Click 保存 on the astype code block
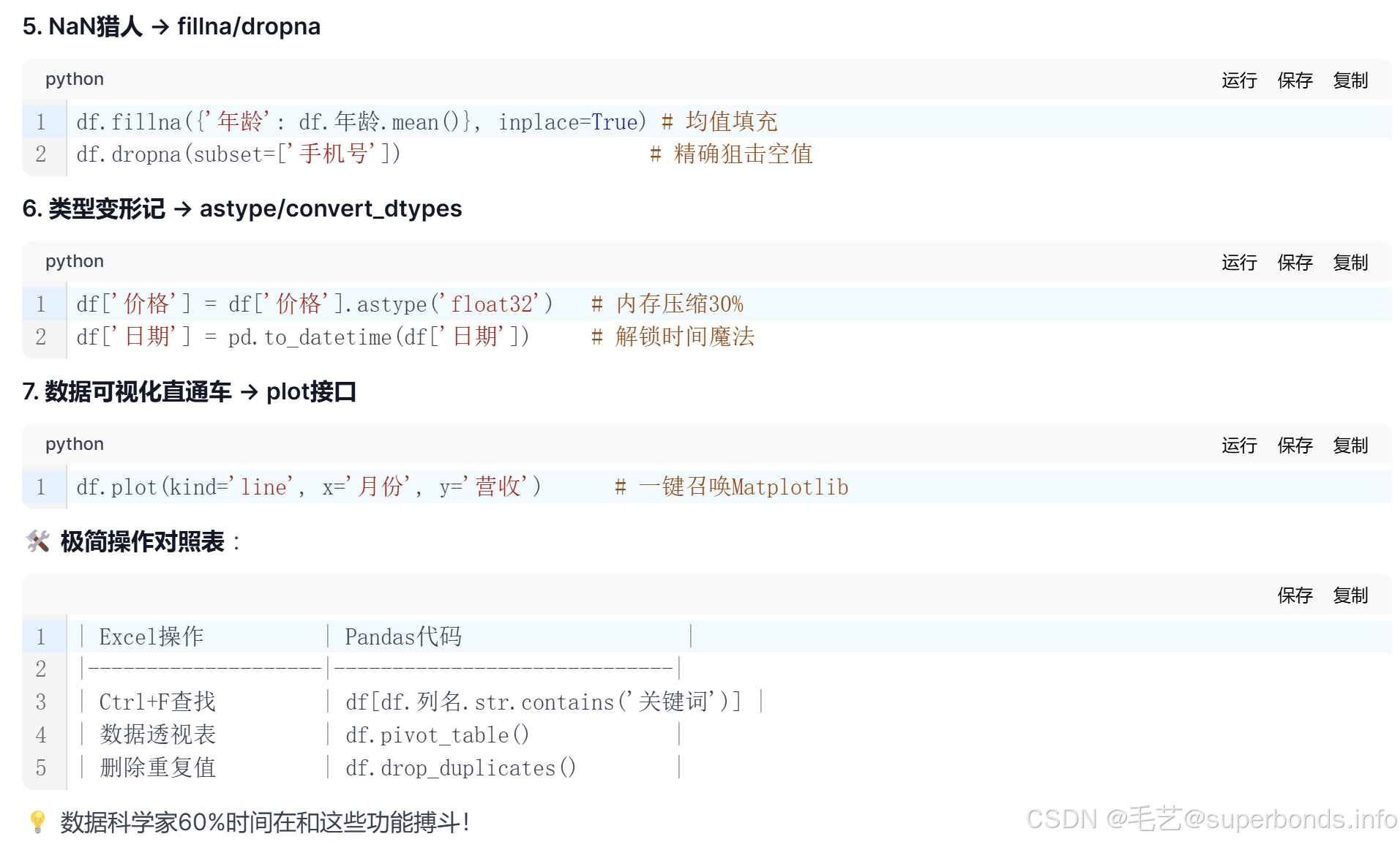The height and width of the screenshot is (842, 1400). pyautogui.click(x=1295, y=263)
